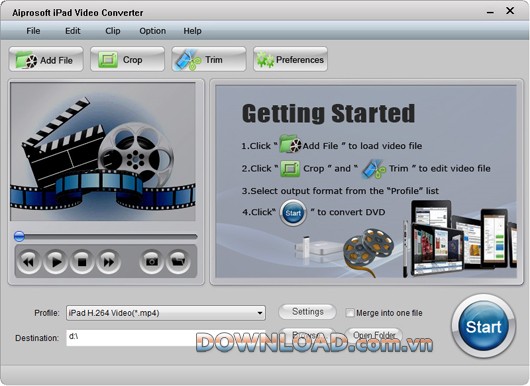Click the big blue Start button

483,326
